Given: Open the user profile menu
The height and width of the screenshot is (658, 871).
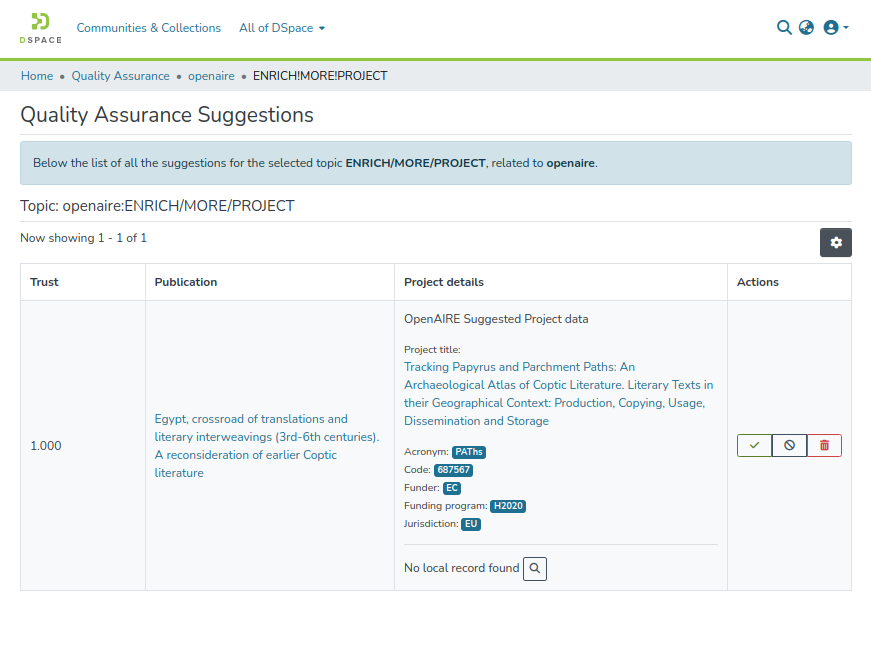Looking at the screenshot, I should coord(835,28).
